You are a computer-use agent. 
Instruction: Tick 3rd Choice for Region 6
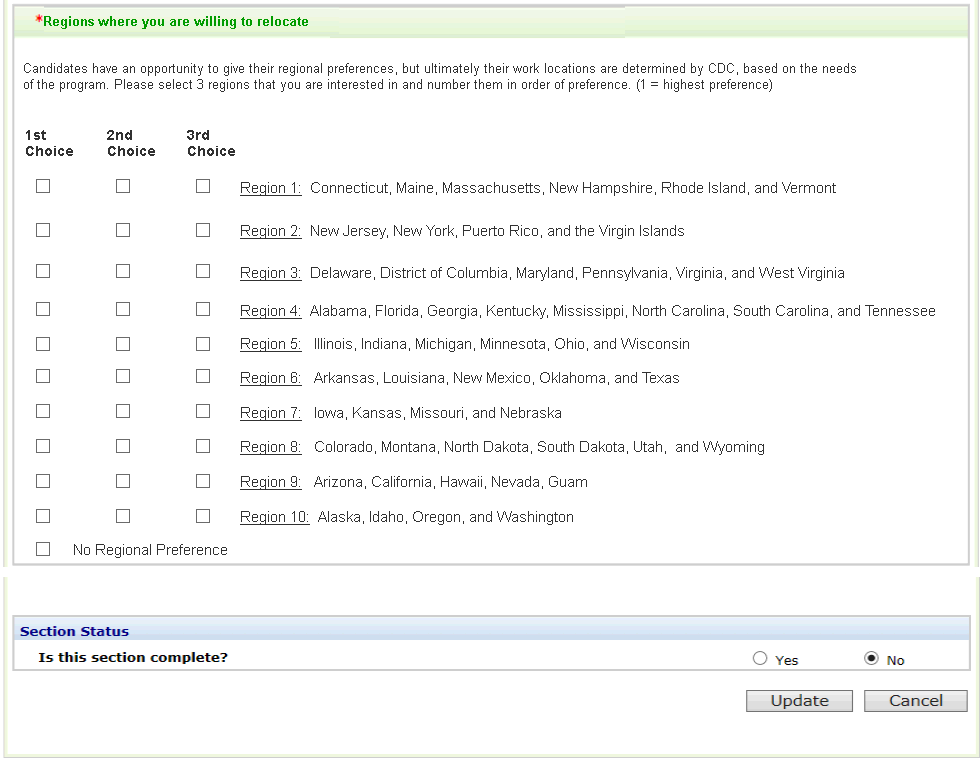click(x=203, y=376)
